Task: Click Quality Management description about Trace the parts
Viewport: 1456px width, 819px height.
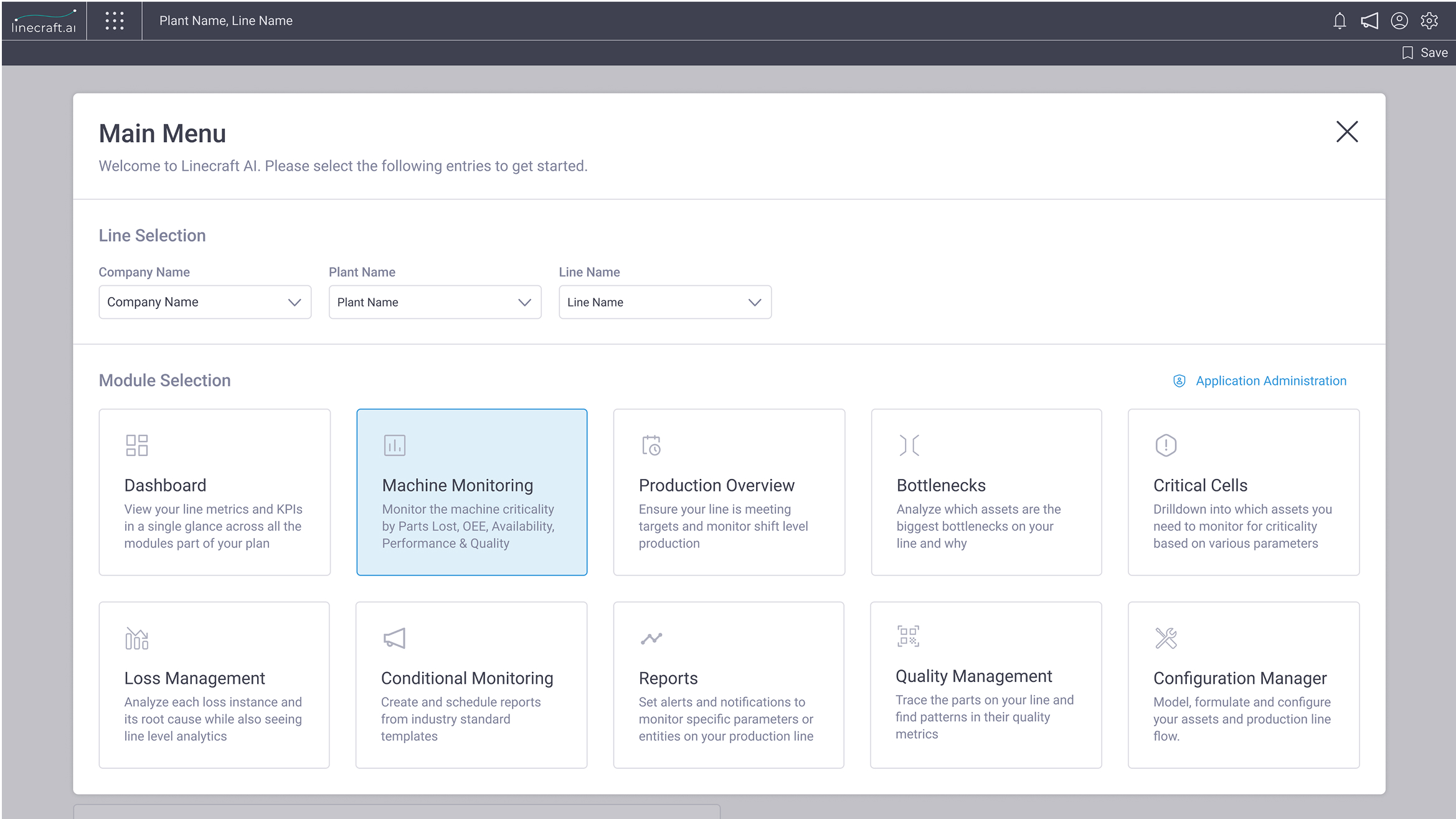Action: (985, 717)
